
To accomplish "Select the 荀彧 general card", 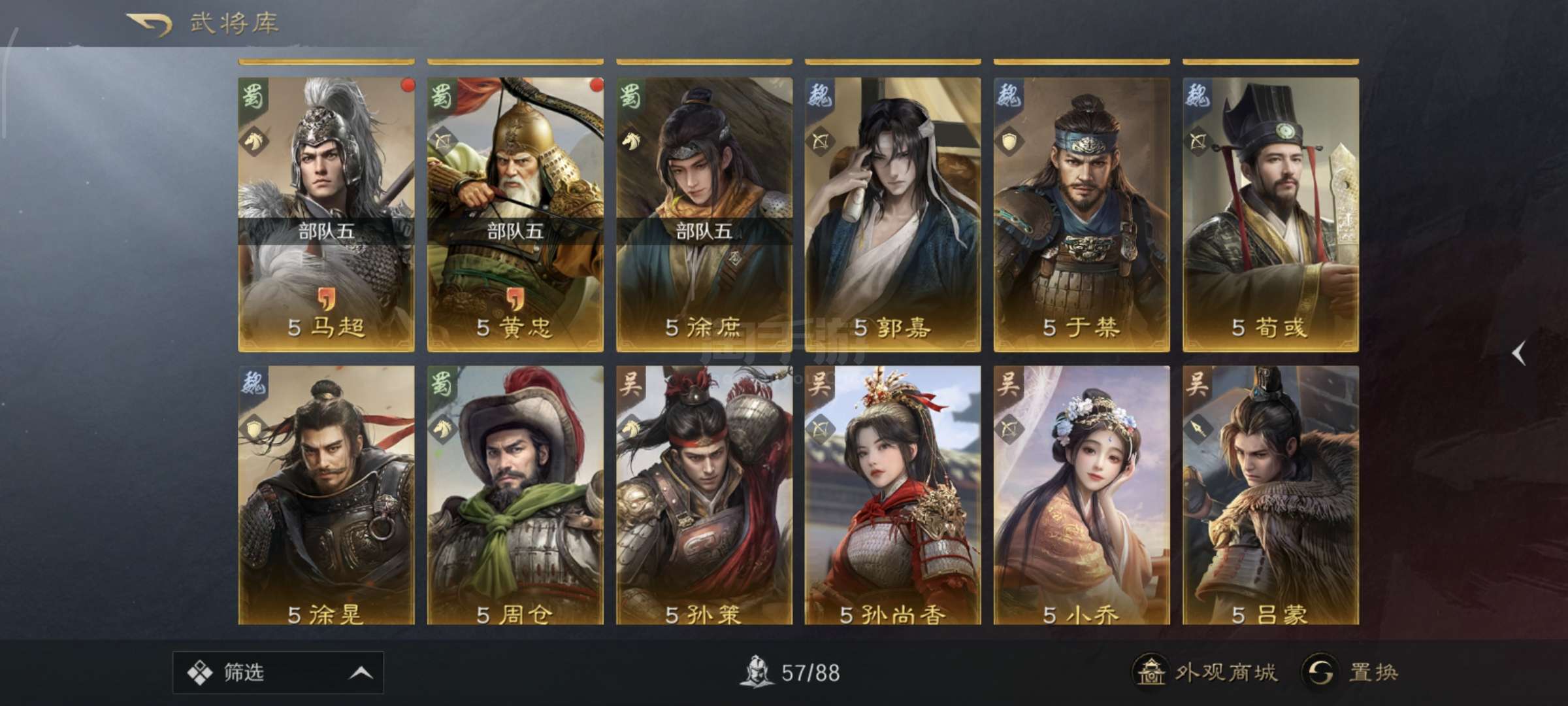I will tap(1271, 214).
